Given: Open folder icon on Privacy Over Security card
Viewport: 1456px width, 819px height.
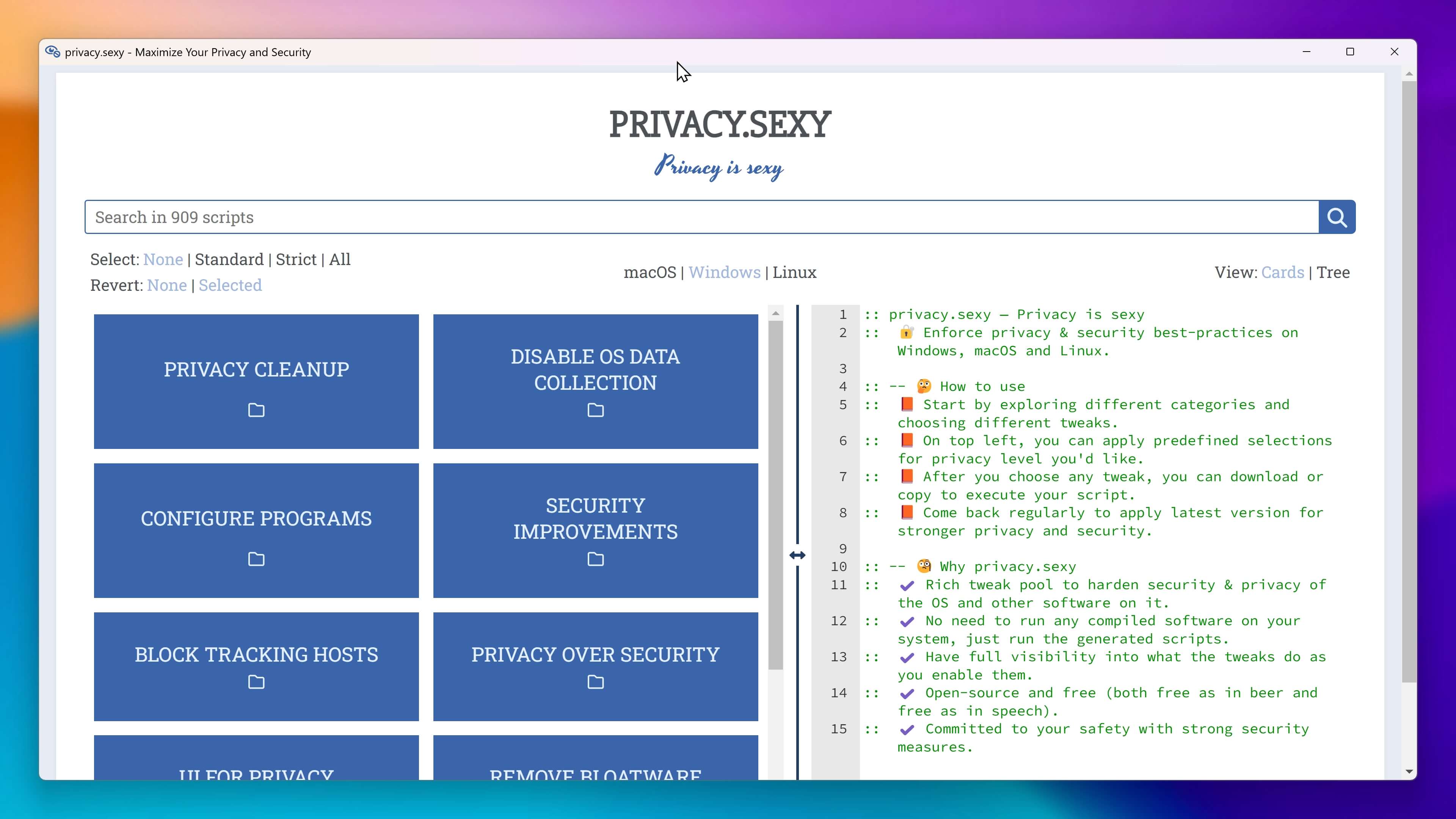Looking at the screenshot, I should [595, 682].
